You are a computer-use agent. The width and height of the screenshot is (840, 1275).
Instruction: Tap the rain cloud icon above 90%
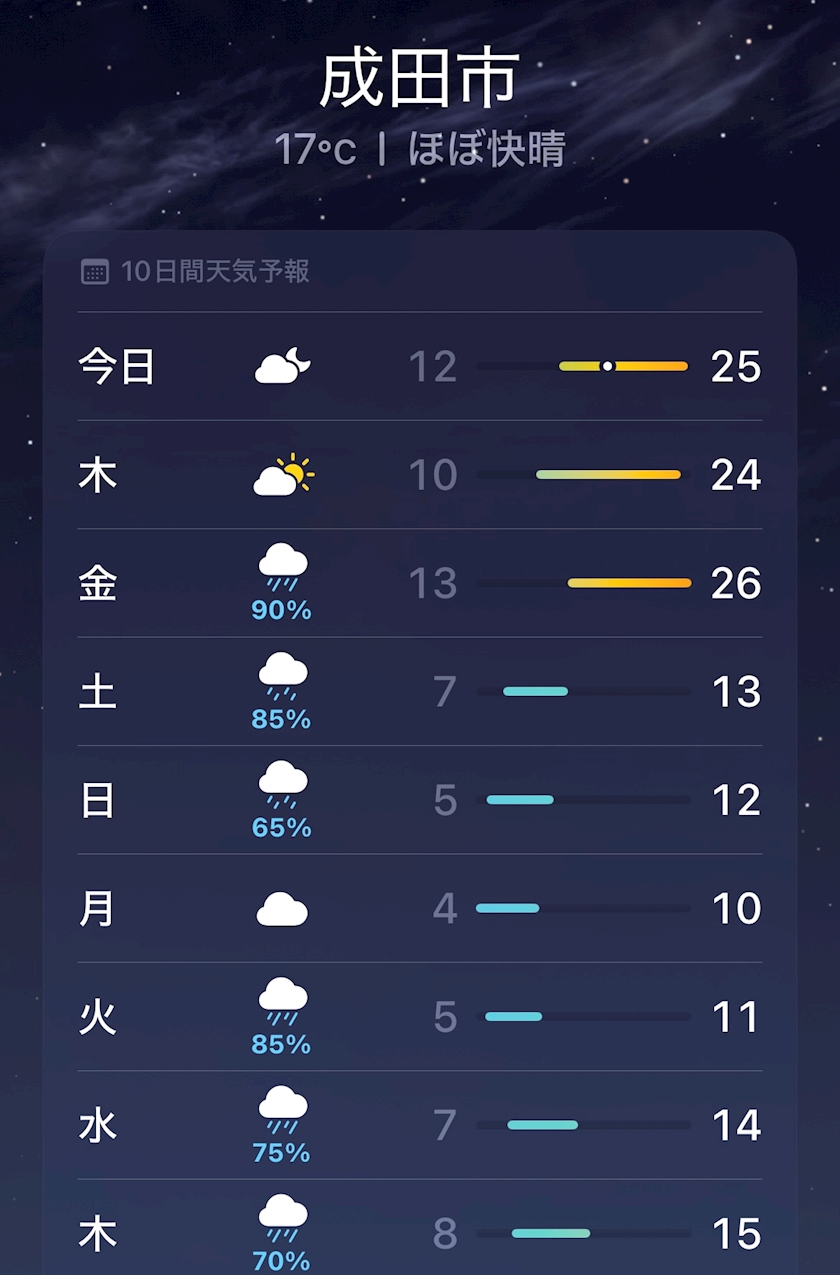(283, 567)
